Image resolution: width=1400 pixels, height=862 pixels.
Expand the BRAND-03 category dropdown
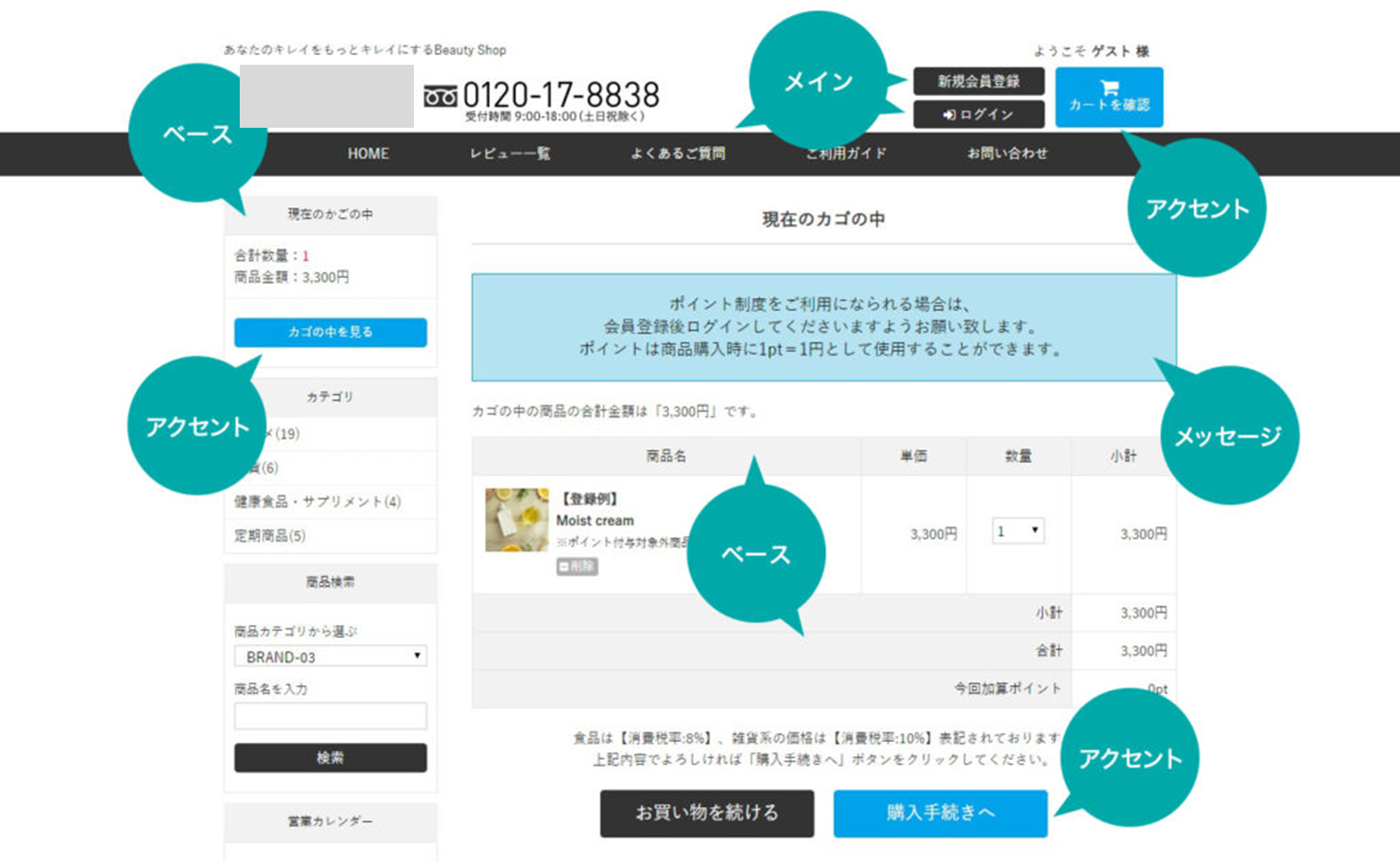(330, 656)
